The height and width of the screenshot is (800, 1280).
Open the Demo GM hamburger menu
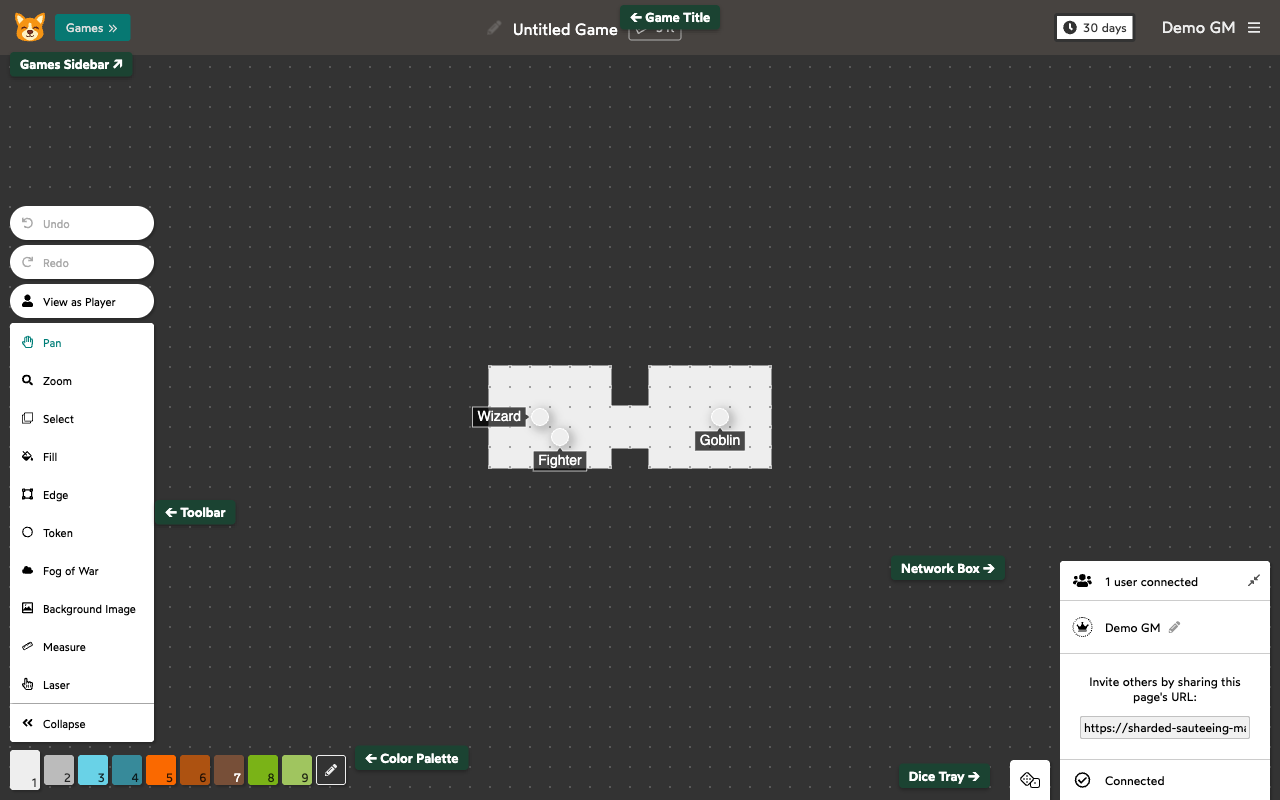click(1254, 28)
